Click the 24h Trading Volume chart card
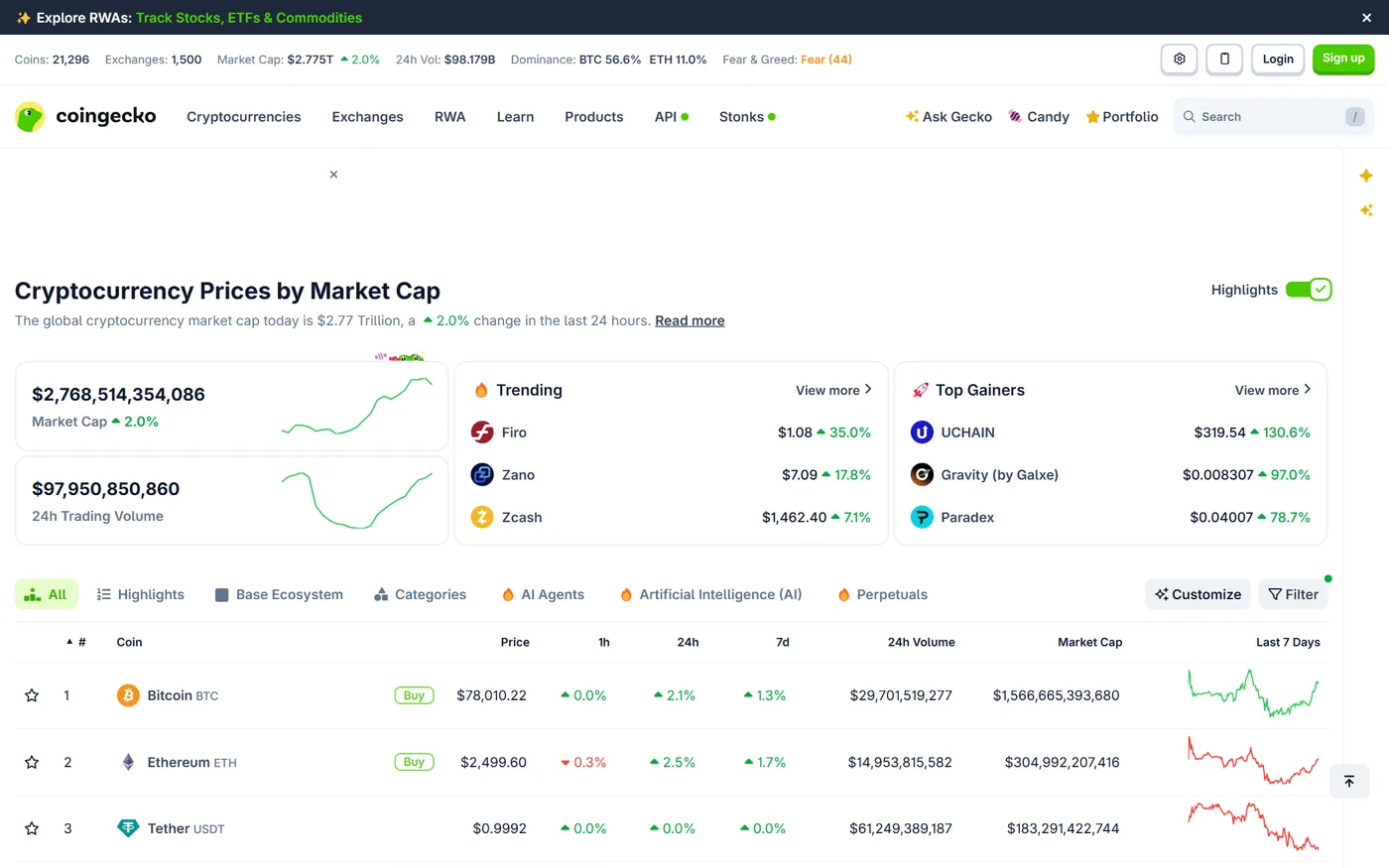The width and height of the screenshot is (1389, 868). tap(232, 501)
